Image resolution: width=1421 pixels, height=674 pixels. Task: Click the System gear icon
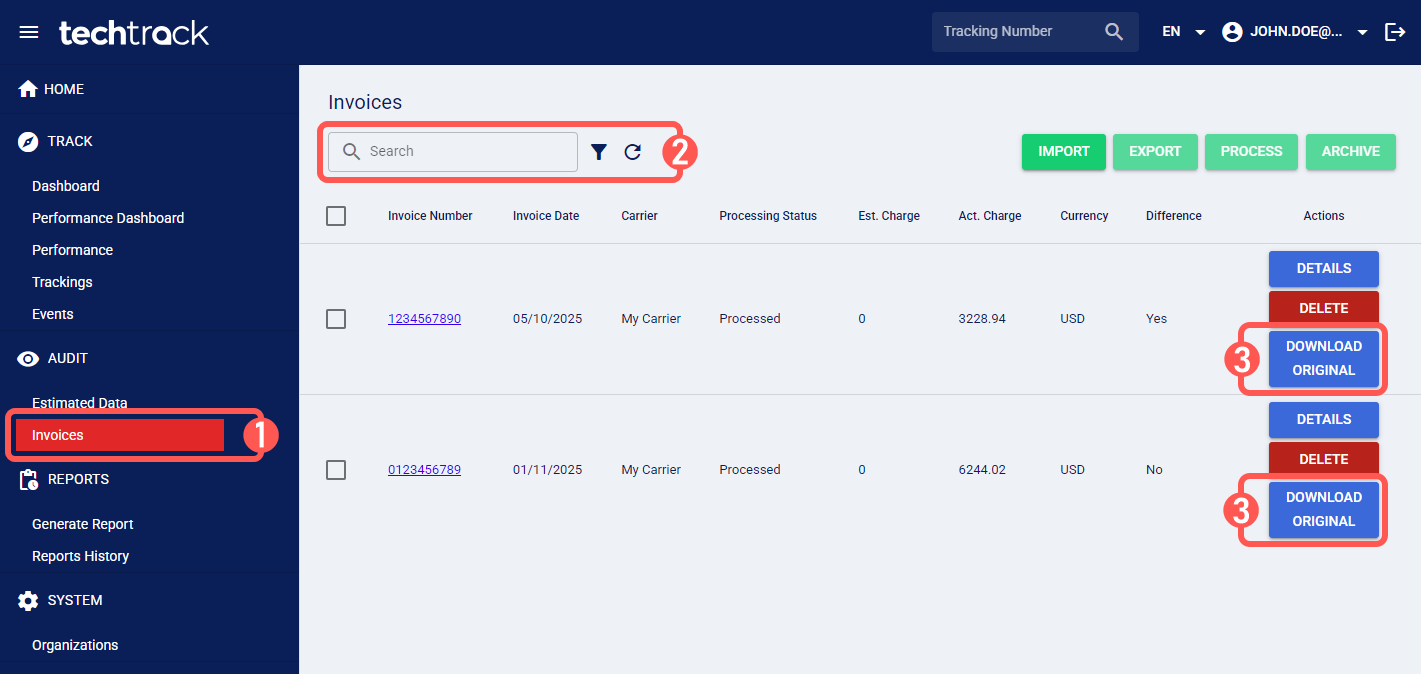[x=28, y=601]
